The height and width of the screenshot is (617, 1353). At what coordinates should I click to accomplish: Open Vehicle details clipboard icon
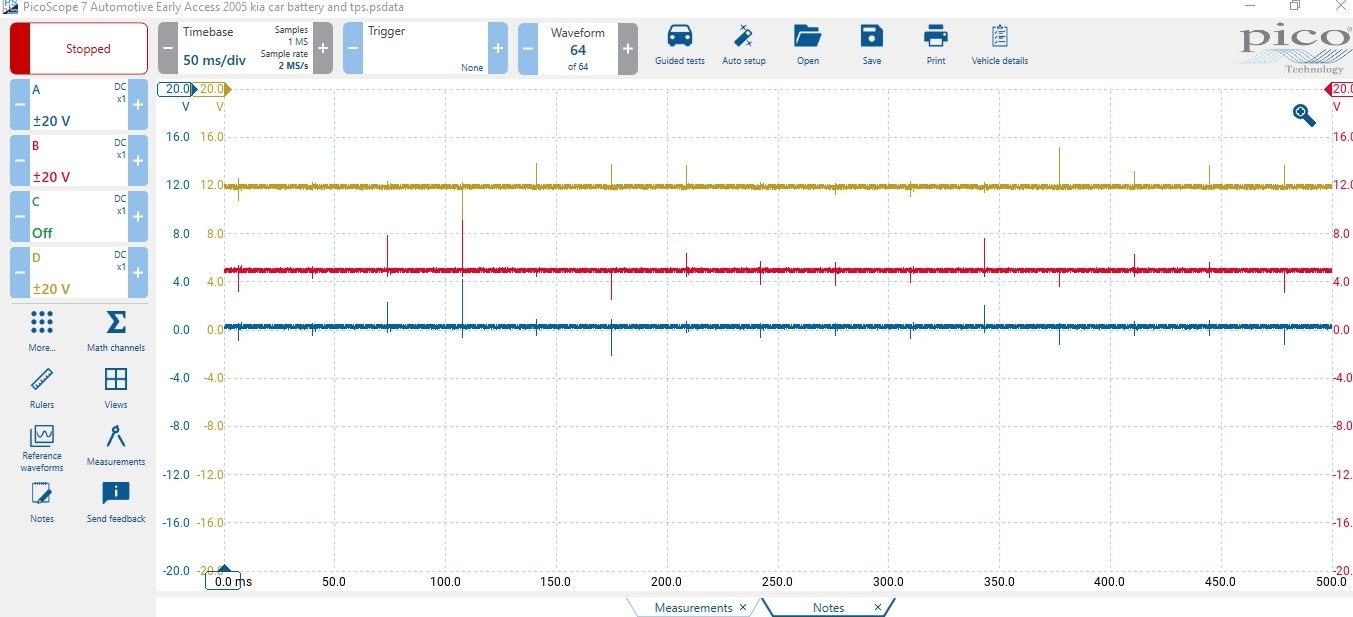999,38
